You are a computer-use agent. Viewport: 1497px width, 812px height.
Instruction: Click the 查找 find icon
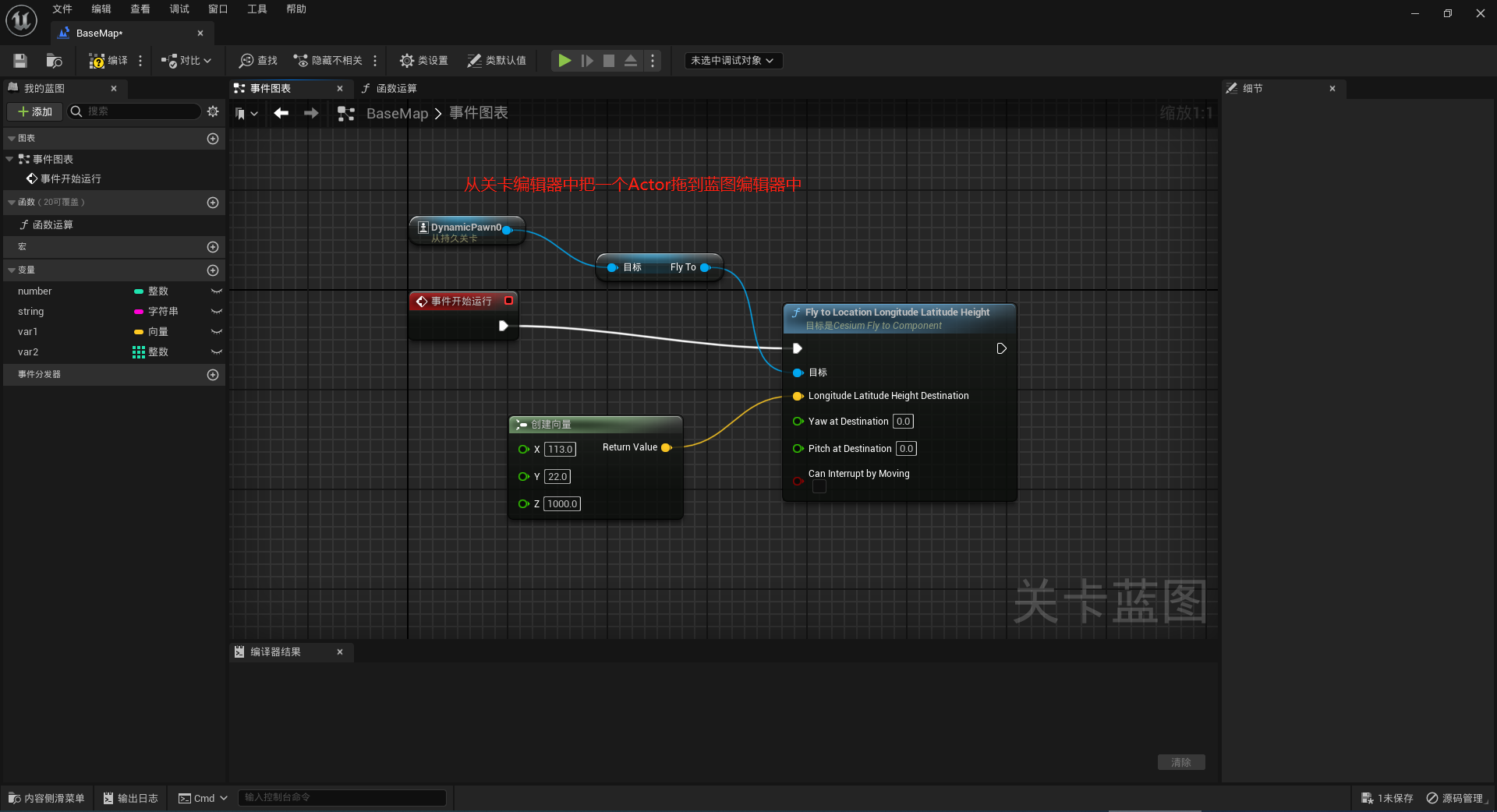tap(246, 61)
